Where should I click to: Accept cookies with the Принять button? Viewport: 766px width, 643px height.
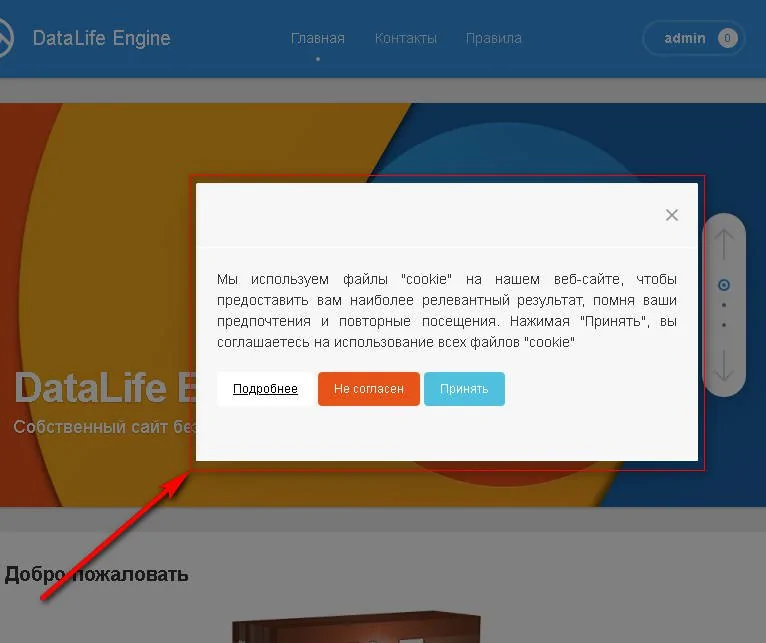464,389
